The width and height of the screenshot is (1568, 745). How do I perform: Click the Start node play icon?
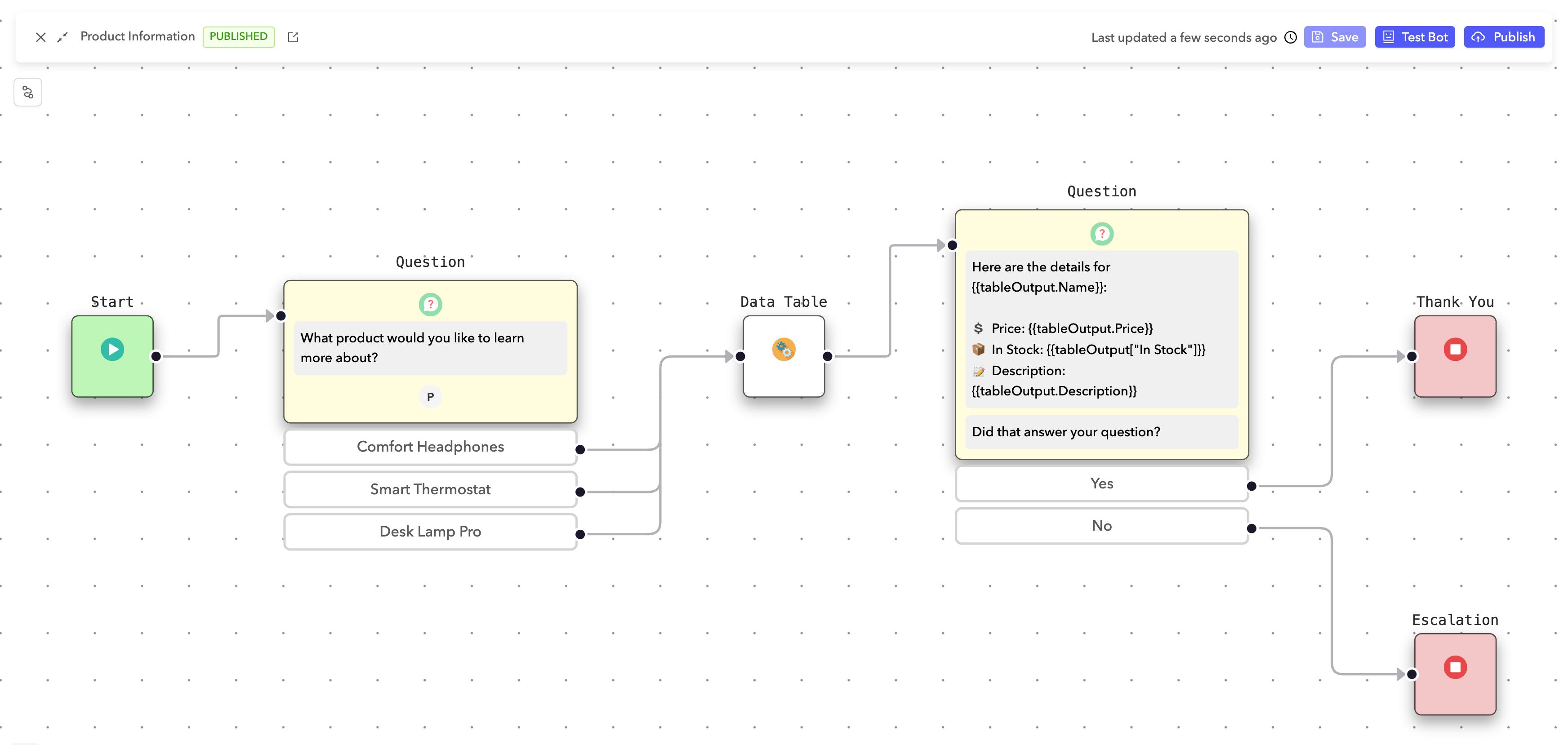point(112,350)
